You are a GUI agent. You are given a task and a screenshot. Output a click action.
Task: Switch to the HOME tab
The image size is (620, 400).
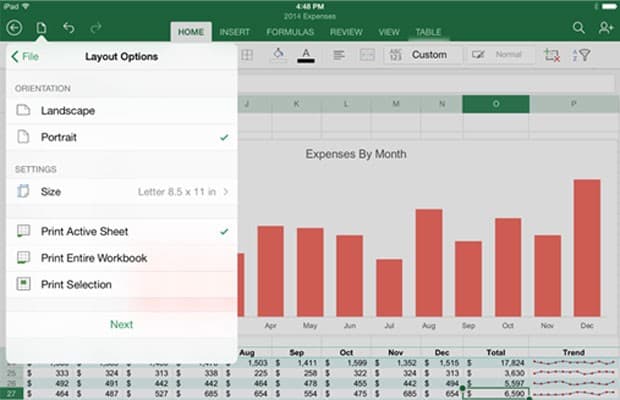pos(191,32)
